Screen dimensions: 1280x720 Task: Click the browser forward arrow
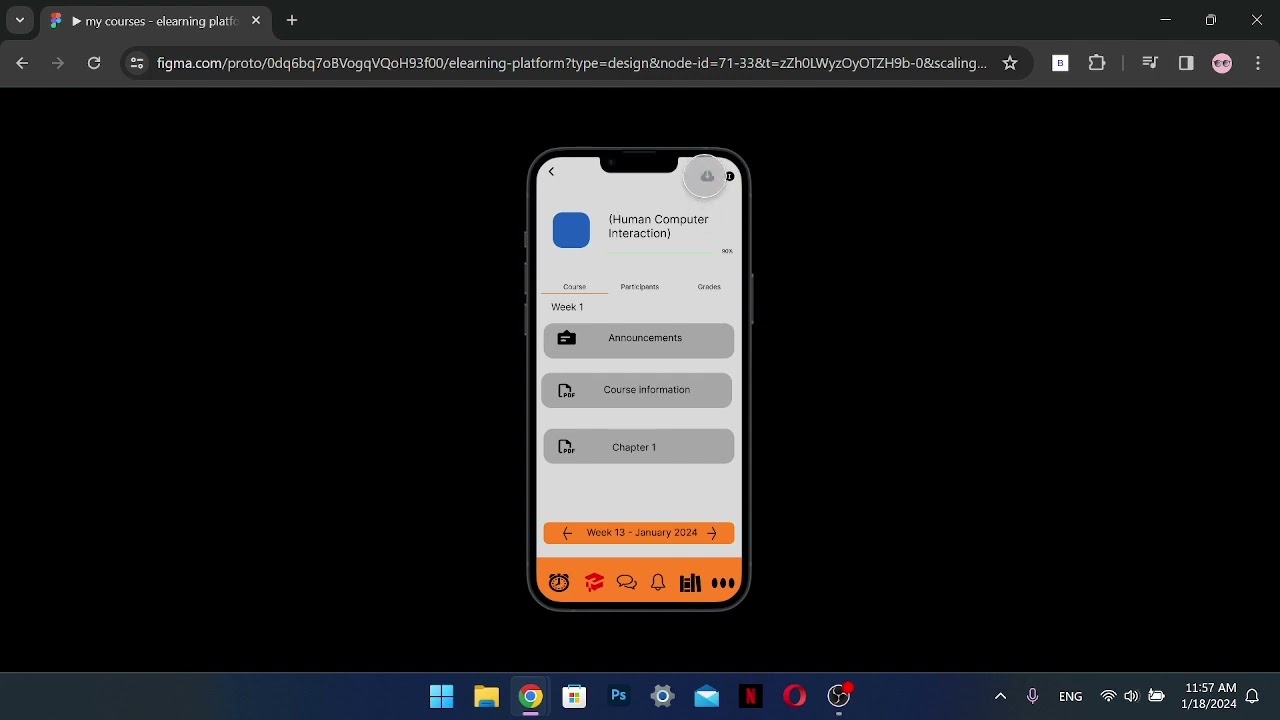click(58, 63)
